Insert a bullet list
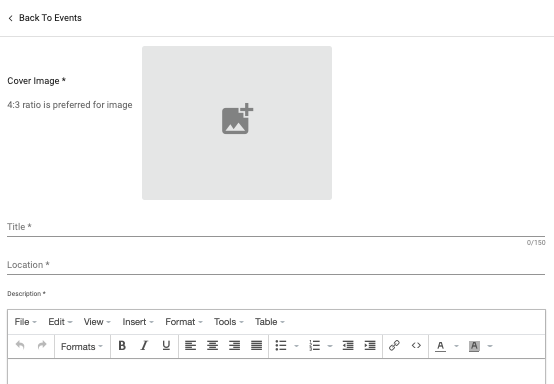Image resolution: width=554 pixels, height=384 pixels. [281, 345]
